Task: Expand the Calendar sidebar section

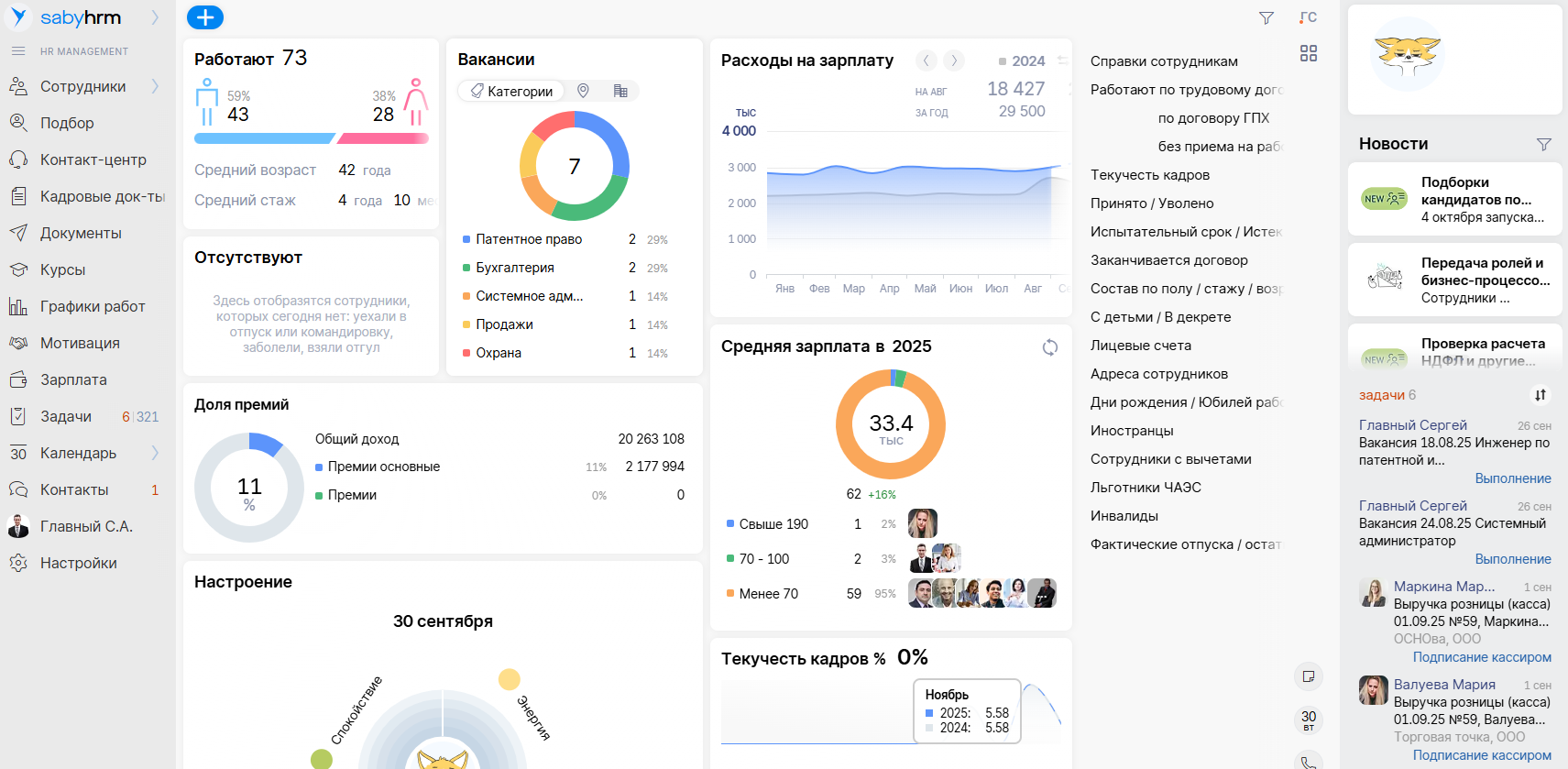Action: [x=155, y=453]
